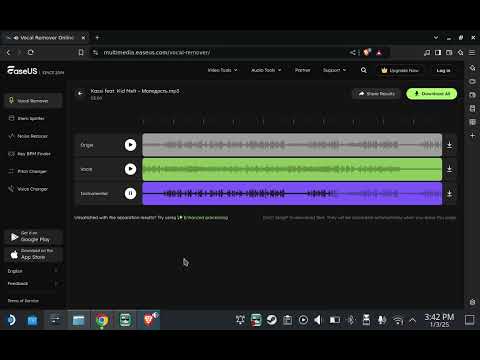
Task: Click the Upgrade Now button
Action: (x=400, y=70)
